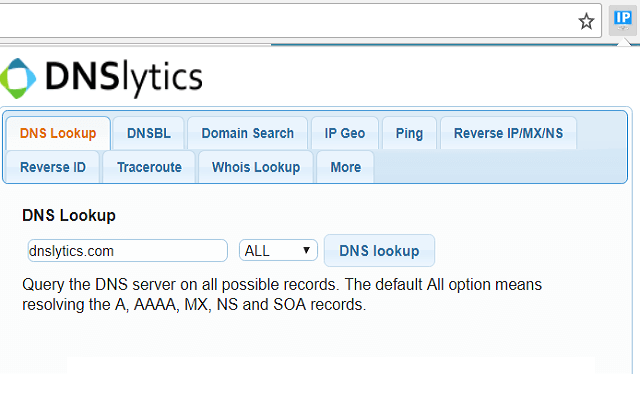Select the Domain Search tab
The width and height of the screenshot is (640, 400).
coord(247,133)
